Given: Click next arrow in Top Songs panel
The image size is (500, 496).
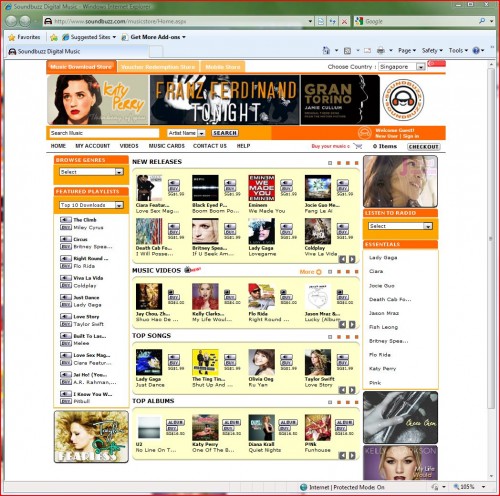Looking at the screenshot, I should click(352, 390).
